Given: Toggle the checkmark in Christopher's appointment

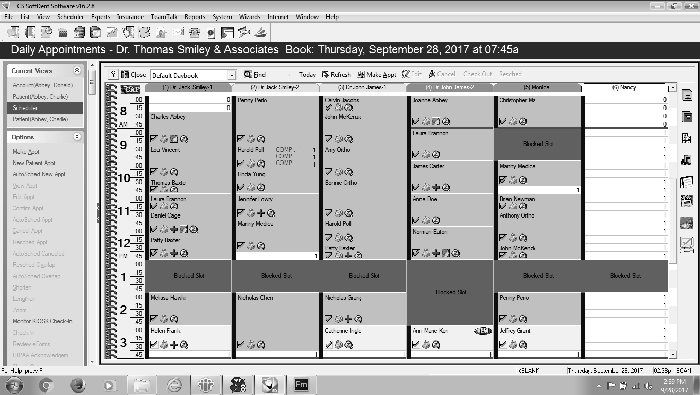Looking at the screenshot, I should [503, 121].
